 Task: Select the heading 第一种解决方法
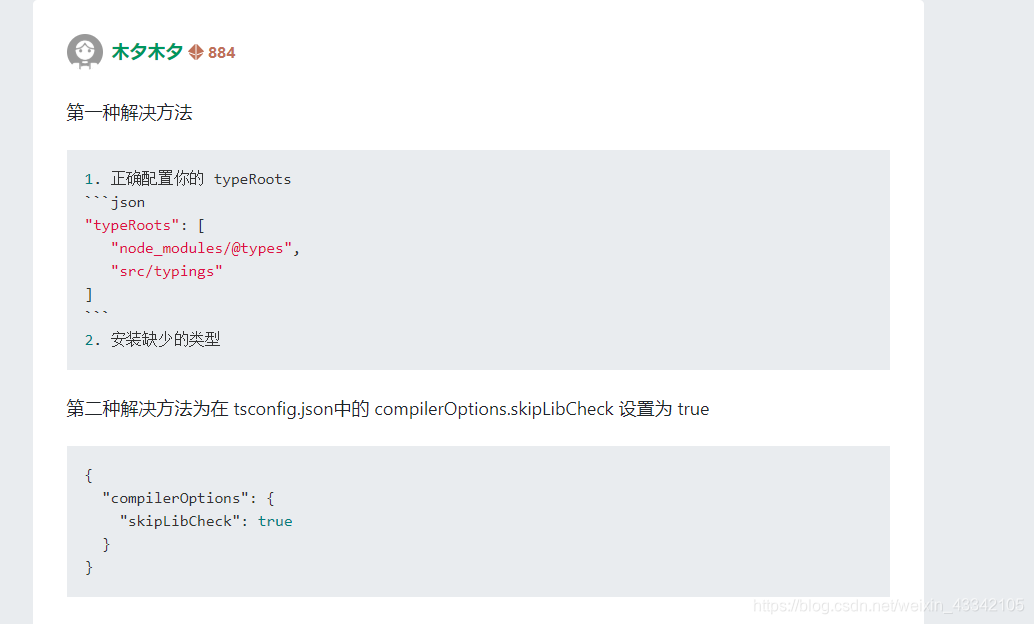(x=129, y=113)
